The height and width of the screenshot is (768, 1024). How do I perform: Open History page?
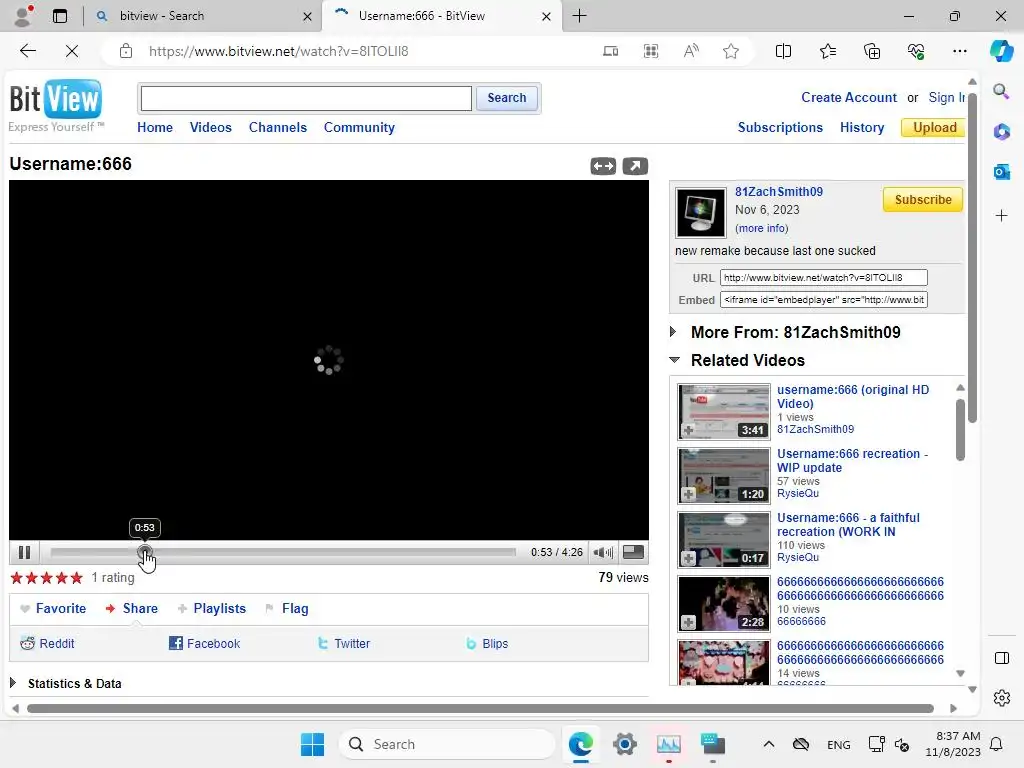point(861,127)
